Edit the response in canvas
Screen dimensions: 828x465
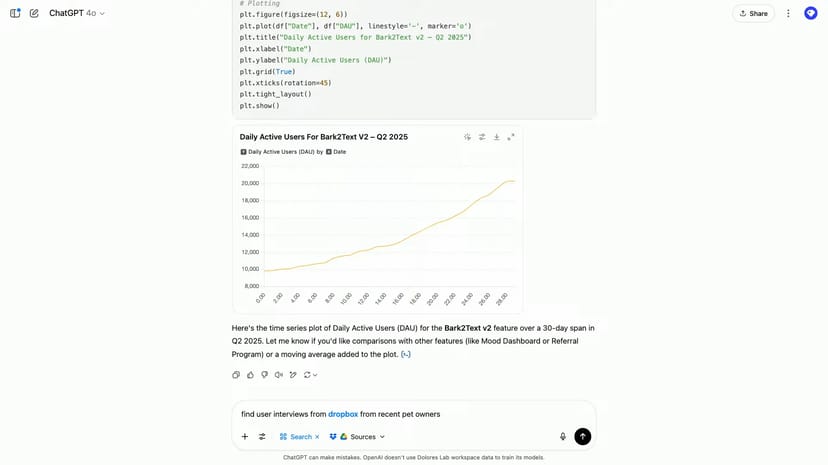tap(293, 375)
